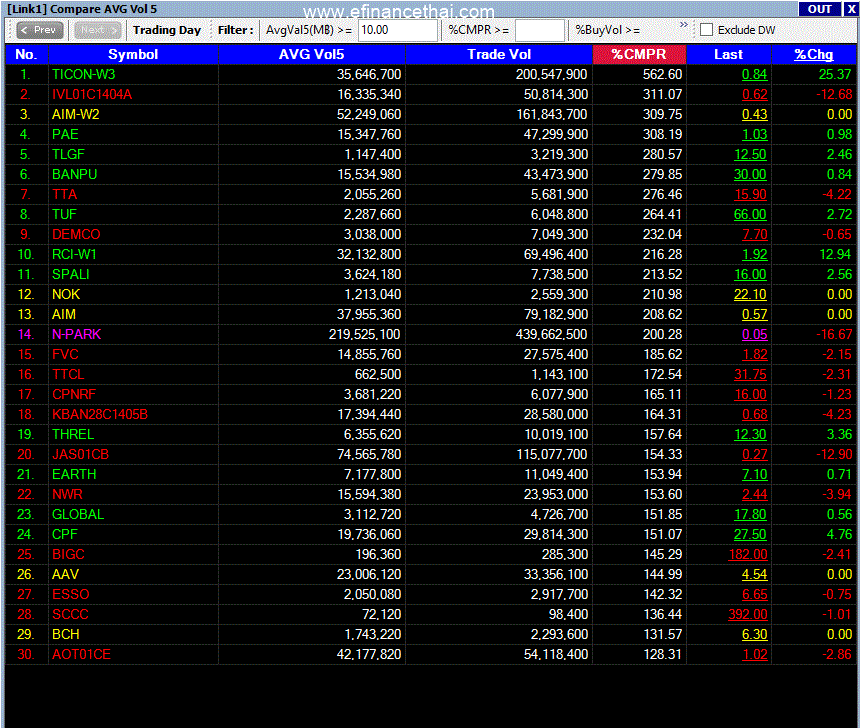Select symbol AIM-W2

click(x=76, y=114)
